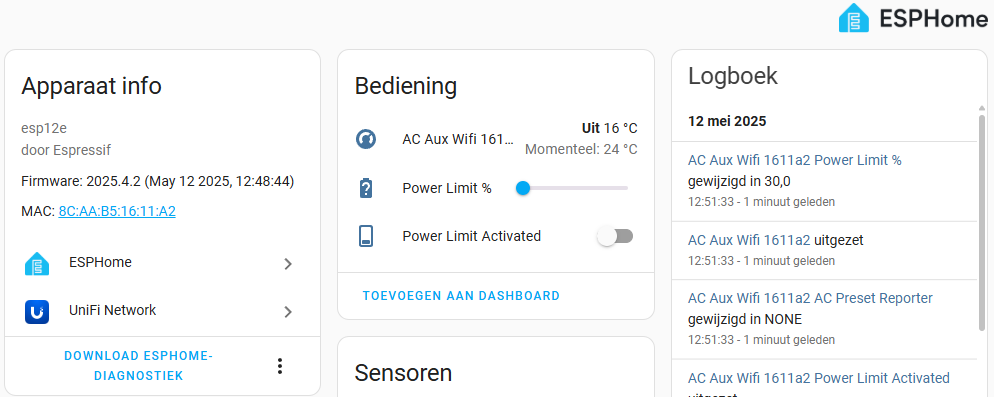Viewport: 994px width, 397px height.
Task: Open AC Aux Wifi 1611a2 Power Limit % log entry
Action: (795, 160)
